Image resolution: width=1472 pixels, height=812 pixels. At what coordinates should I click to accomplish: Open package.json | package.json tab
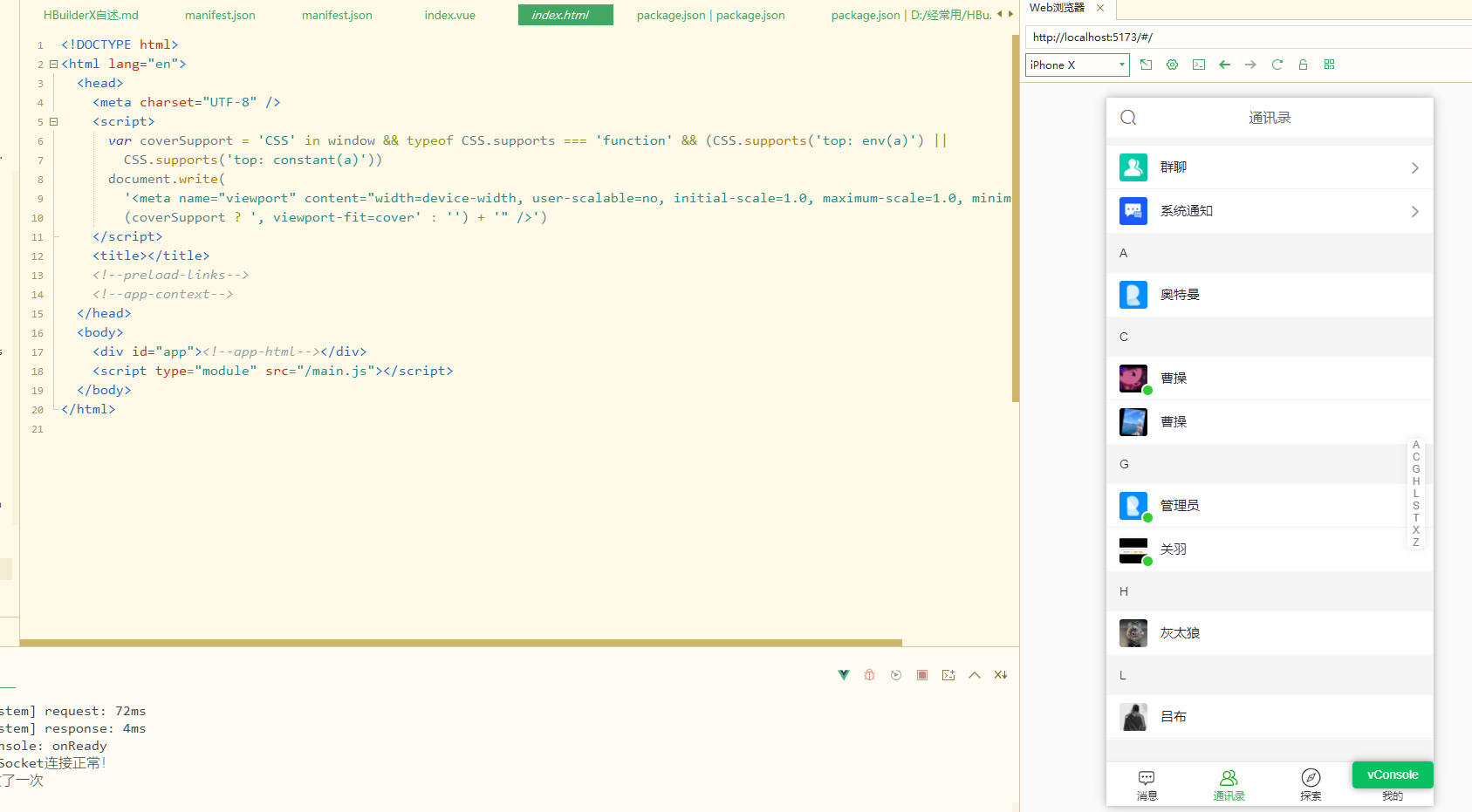tap(710, 15)
